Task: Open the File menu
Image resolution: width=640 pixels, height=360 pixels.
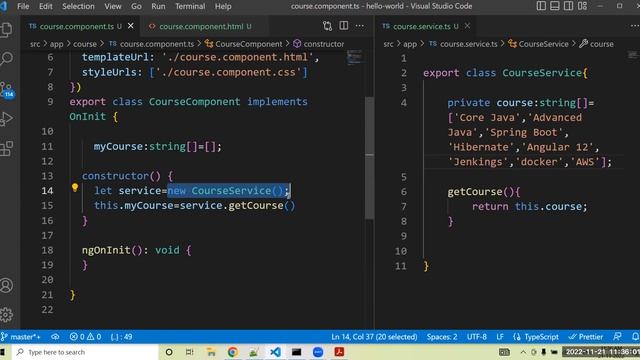Action: tap(23, 6)
